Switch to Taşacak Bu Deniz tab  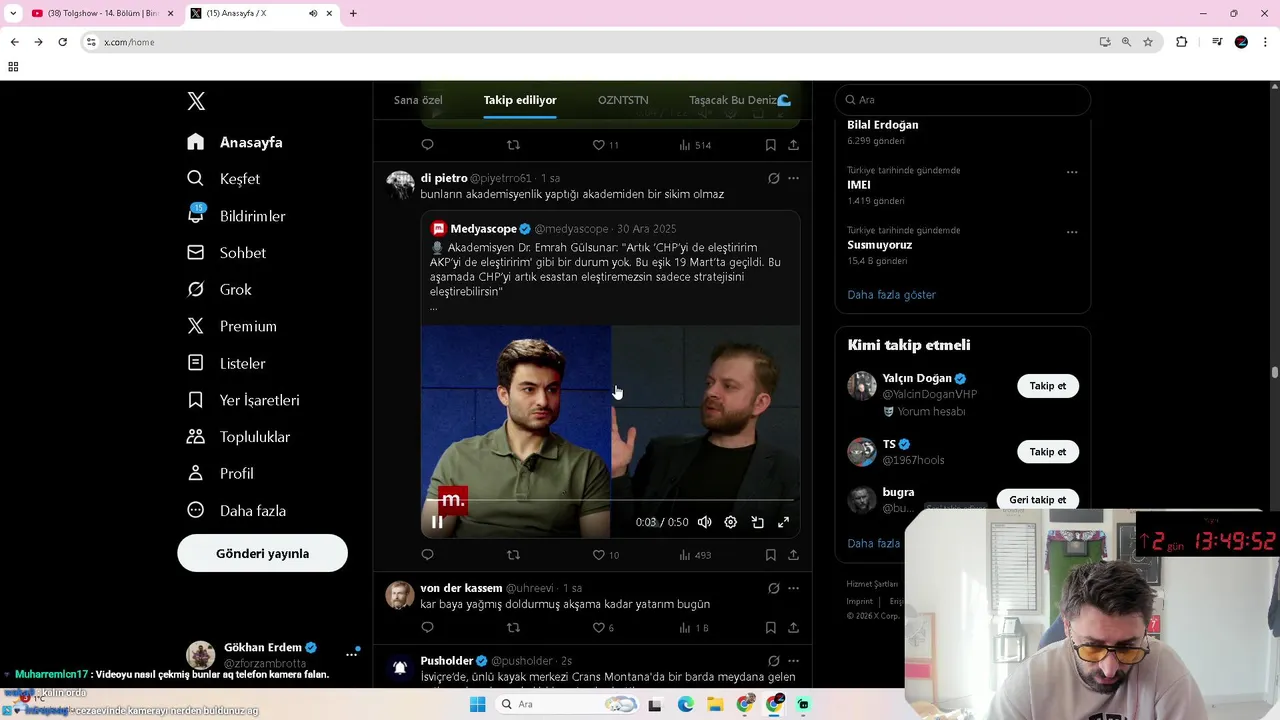tap(740, 100)
